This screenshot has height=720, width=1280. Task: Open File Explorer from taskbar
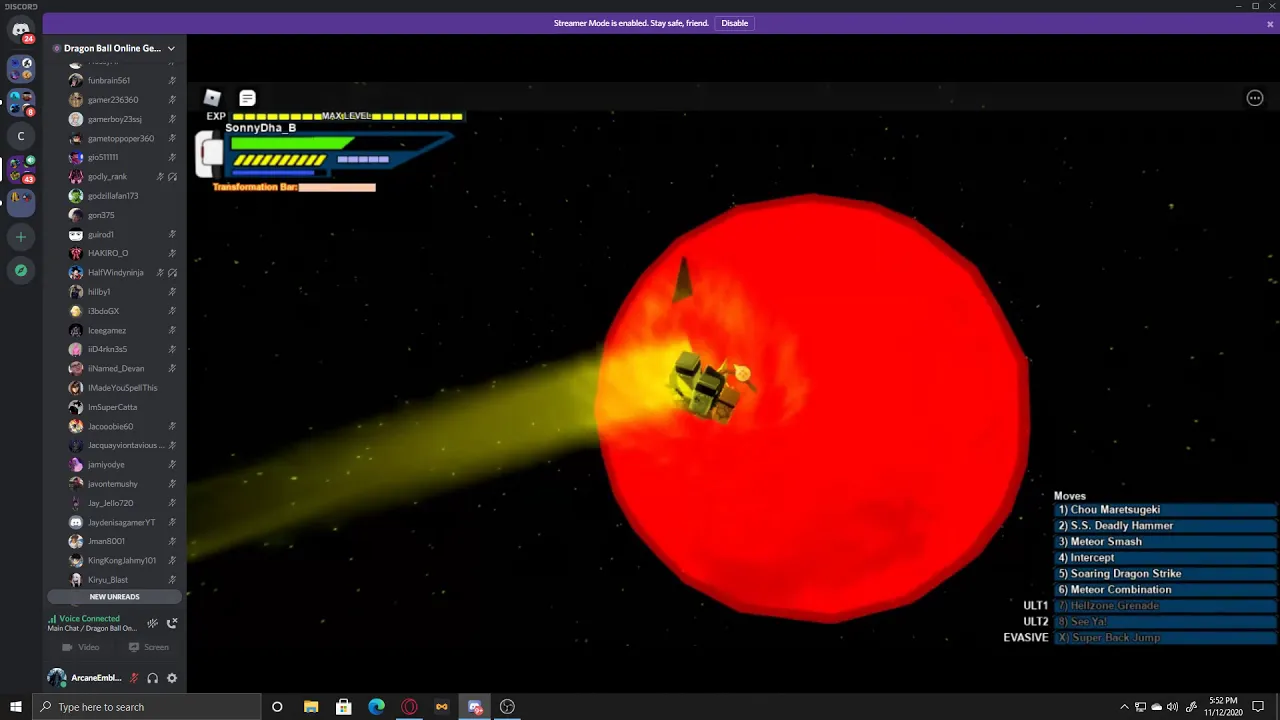pos(311,707)
